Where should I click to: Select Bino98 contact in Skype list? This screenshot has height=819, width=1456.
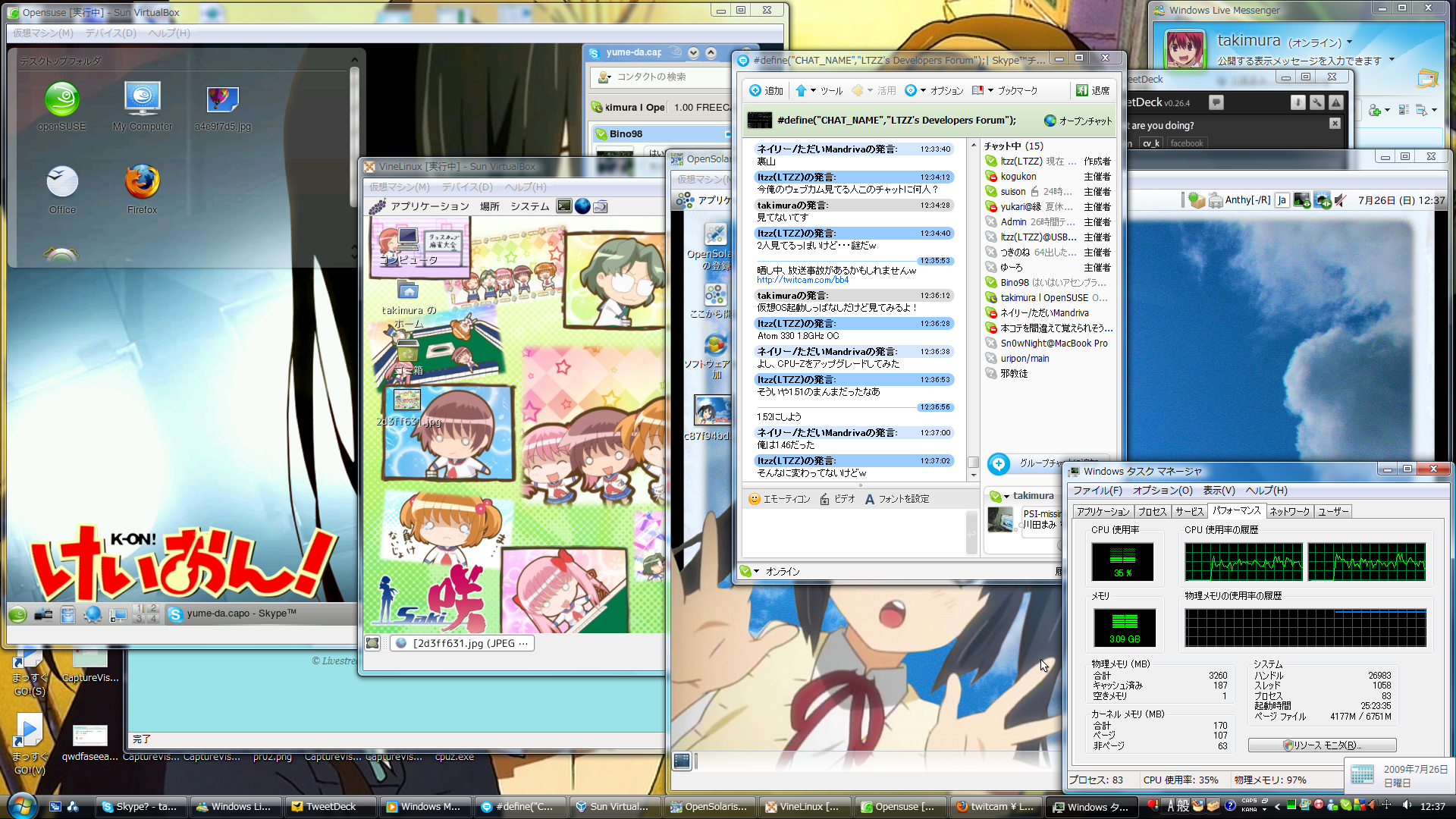pyautogui.click(x=661, y=134)
